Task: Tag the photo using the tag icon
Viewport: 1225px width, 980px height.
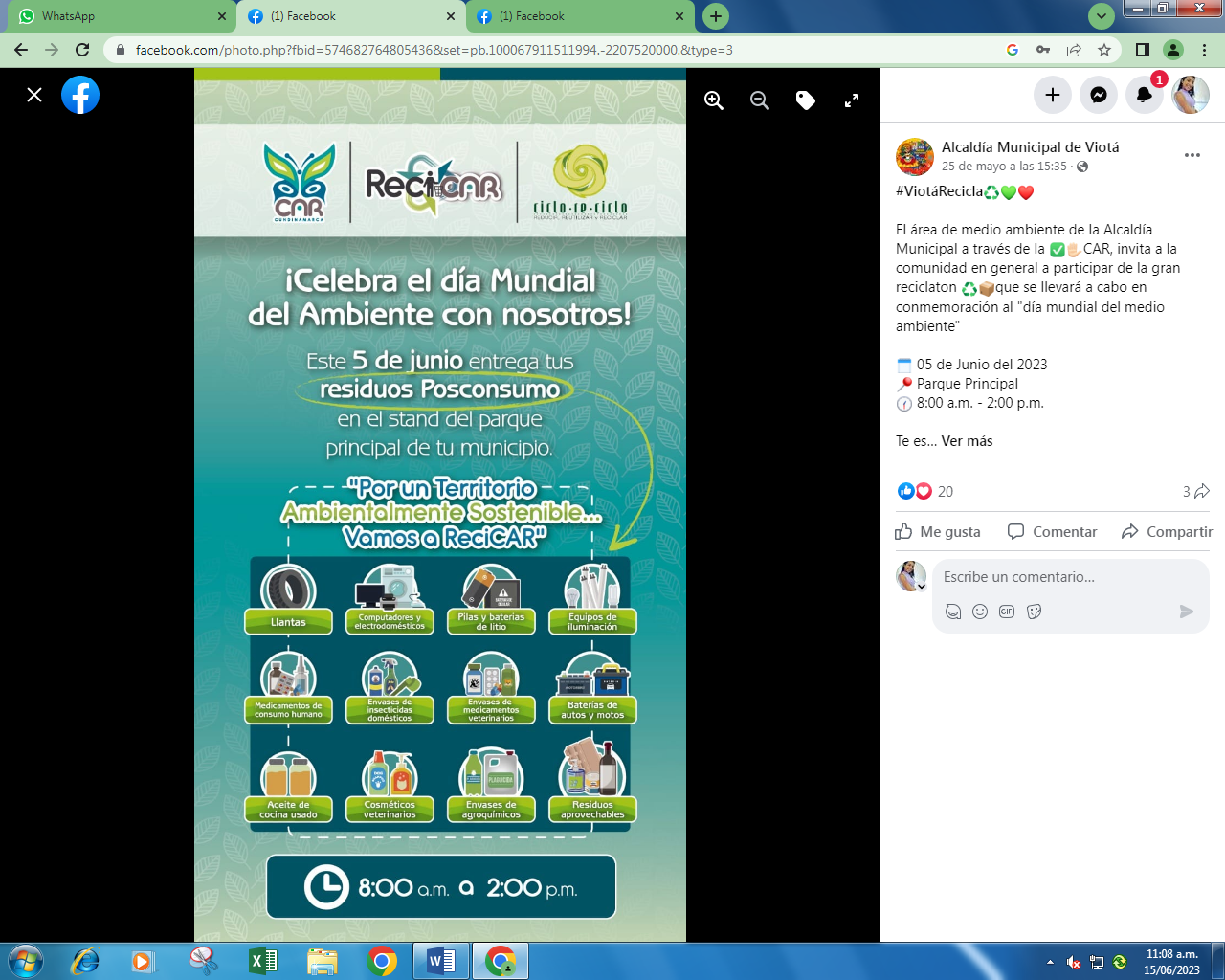Action: pyautogui.click(x=806, y=100)
